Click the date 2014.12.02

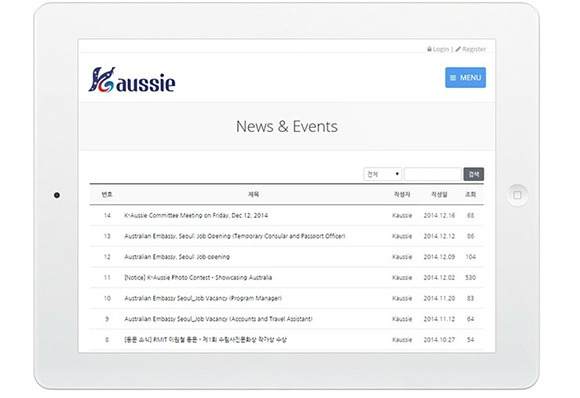(439, 277)
